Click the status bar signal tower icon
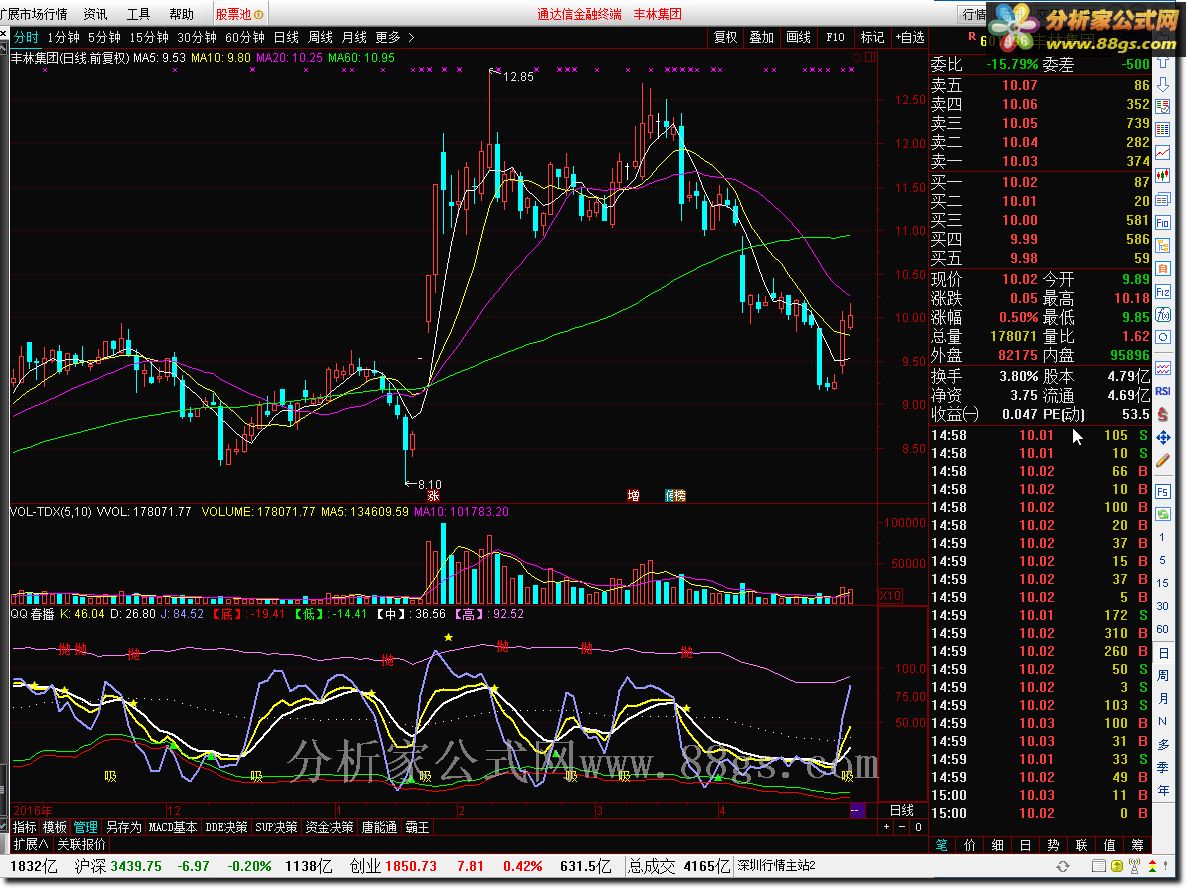Viewport: 1188px width, 889px height. (x=1134, y=866)
